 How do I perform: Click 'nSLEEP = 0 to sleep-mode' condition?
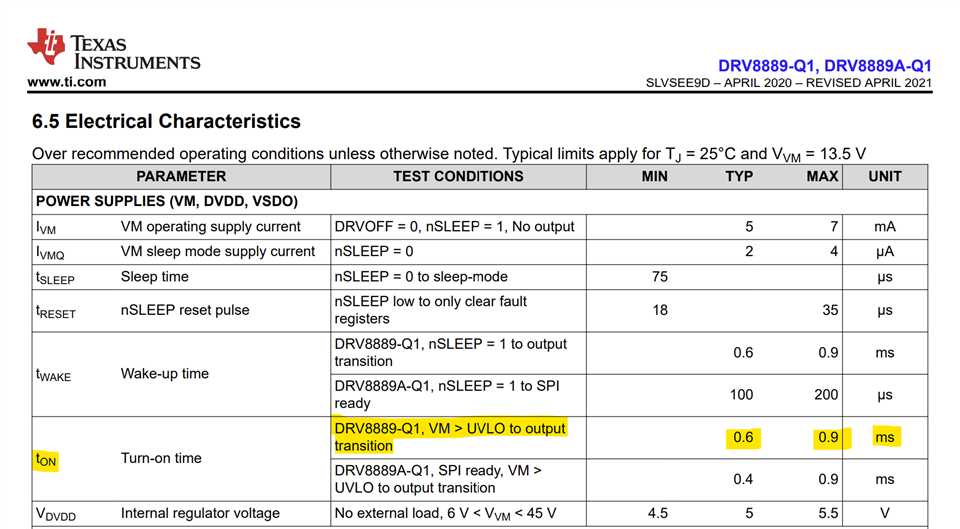click(x=421, y=276)
